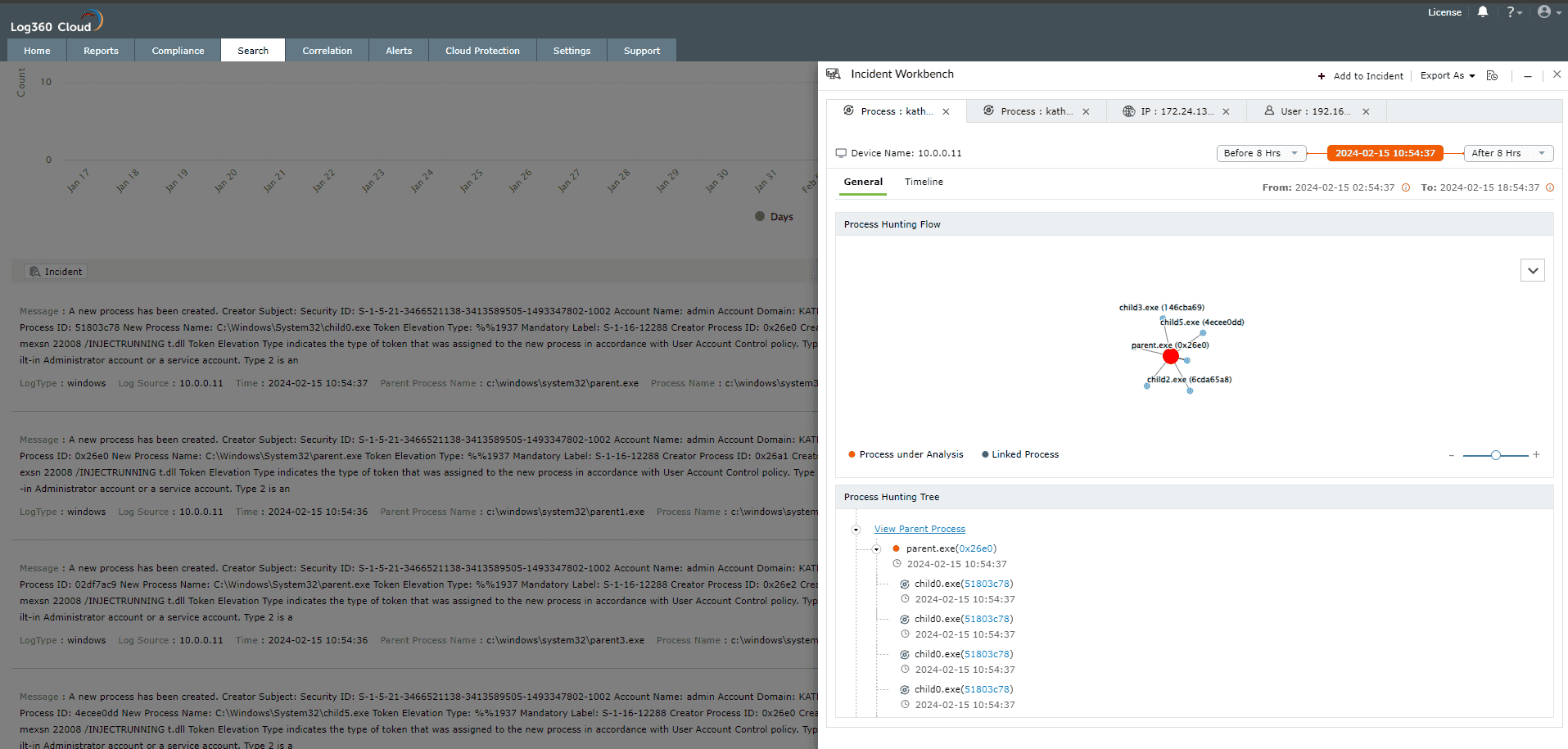Click Add to Incident

tap(1360, 76)
